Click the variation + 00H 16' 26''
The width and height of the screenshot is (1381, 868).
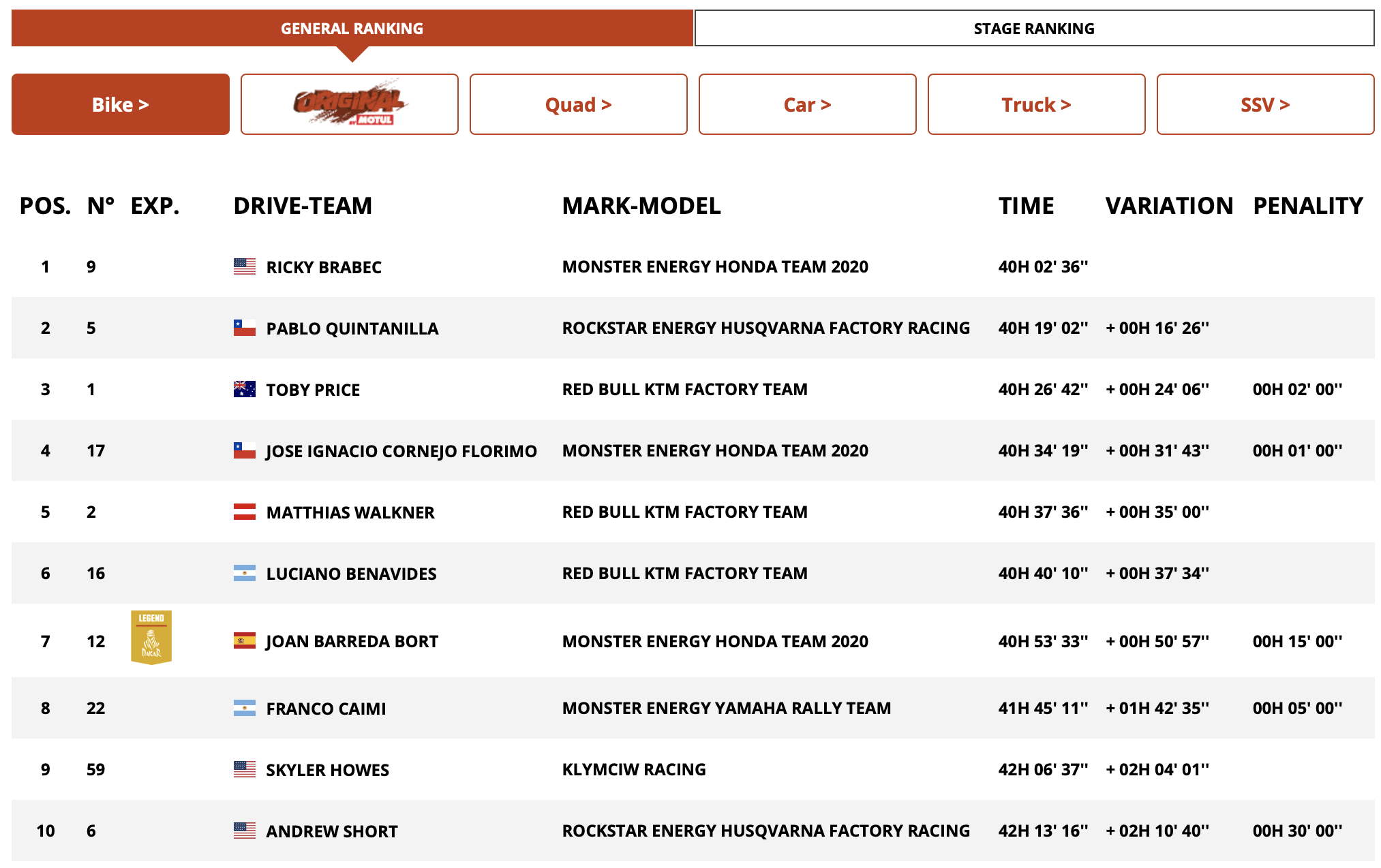pos(1157,328)
